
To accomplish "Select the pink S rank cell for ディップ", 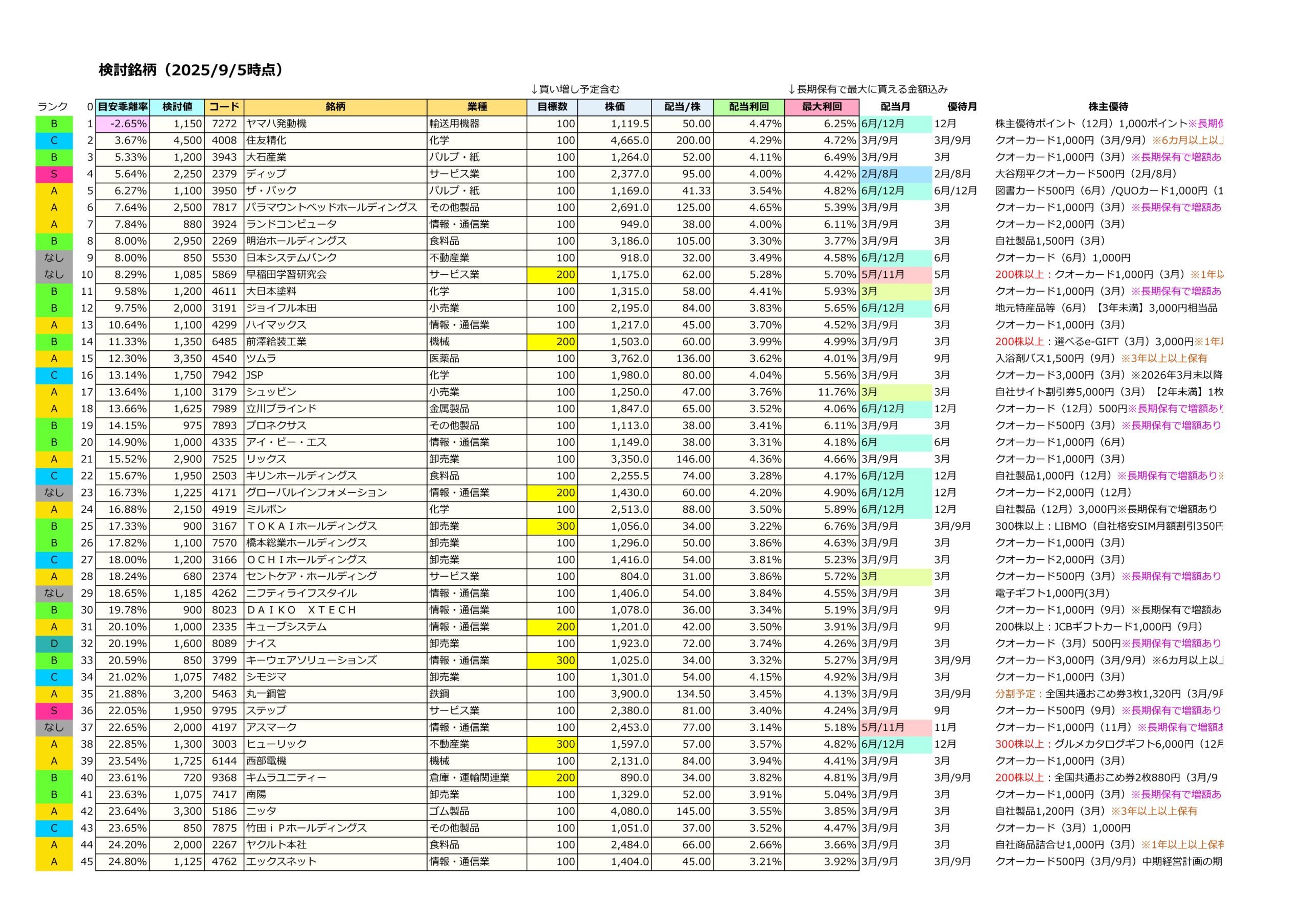I will coord(54,174).
